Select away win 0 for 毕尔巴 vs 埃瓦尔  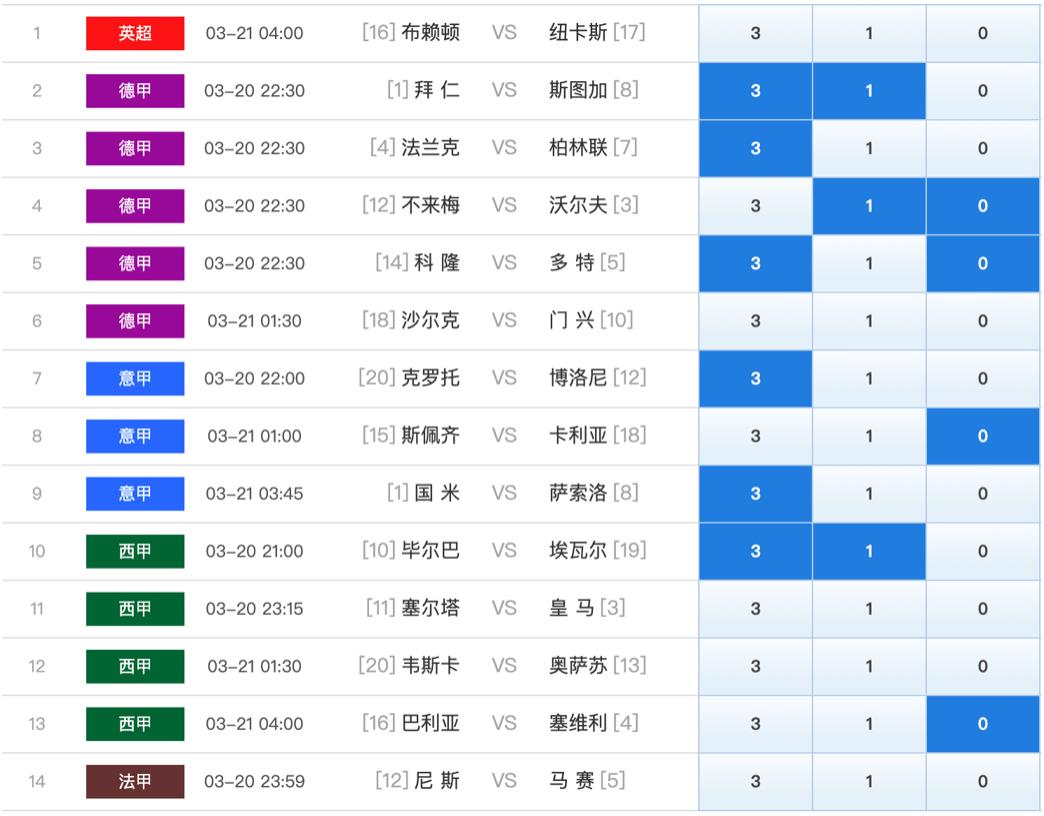[982, 551]
